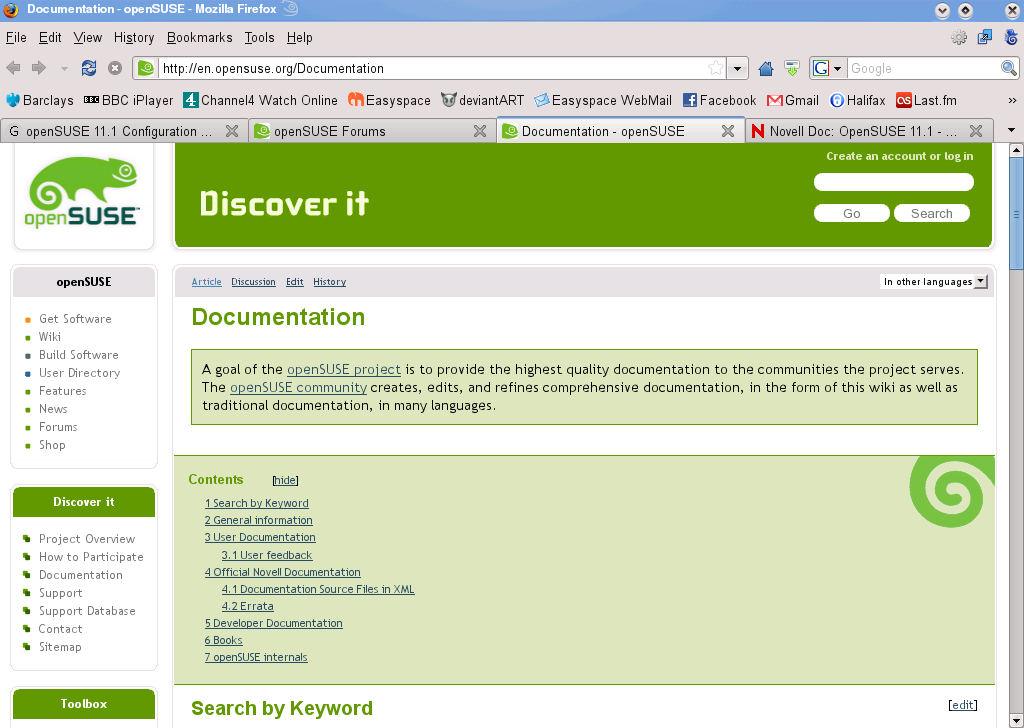The width and height of the screenshot is (1024, 728).
Task: Open the Bookmarks menu
Action: tap(200, 38)
